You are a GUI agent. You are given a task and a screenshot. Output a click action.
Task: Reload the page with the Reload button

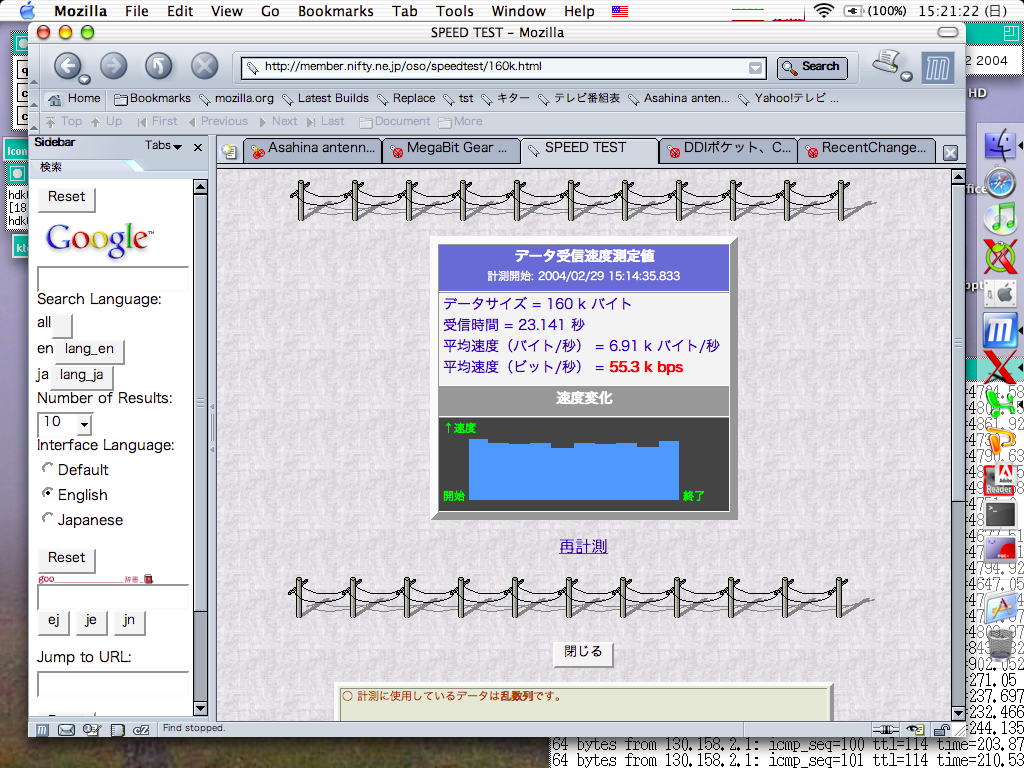pyautogui.click(x=159, y=65)
